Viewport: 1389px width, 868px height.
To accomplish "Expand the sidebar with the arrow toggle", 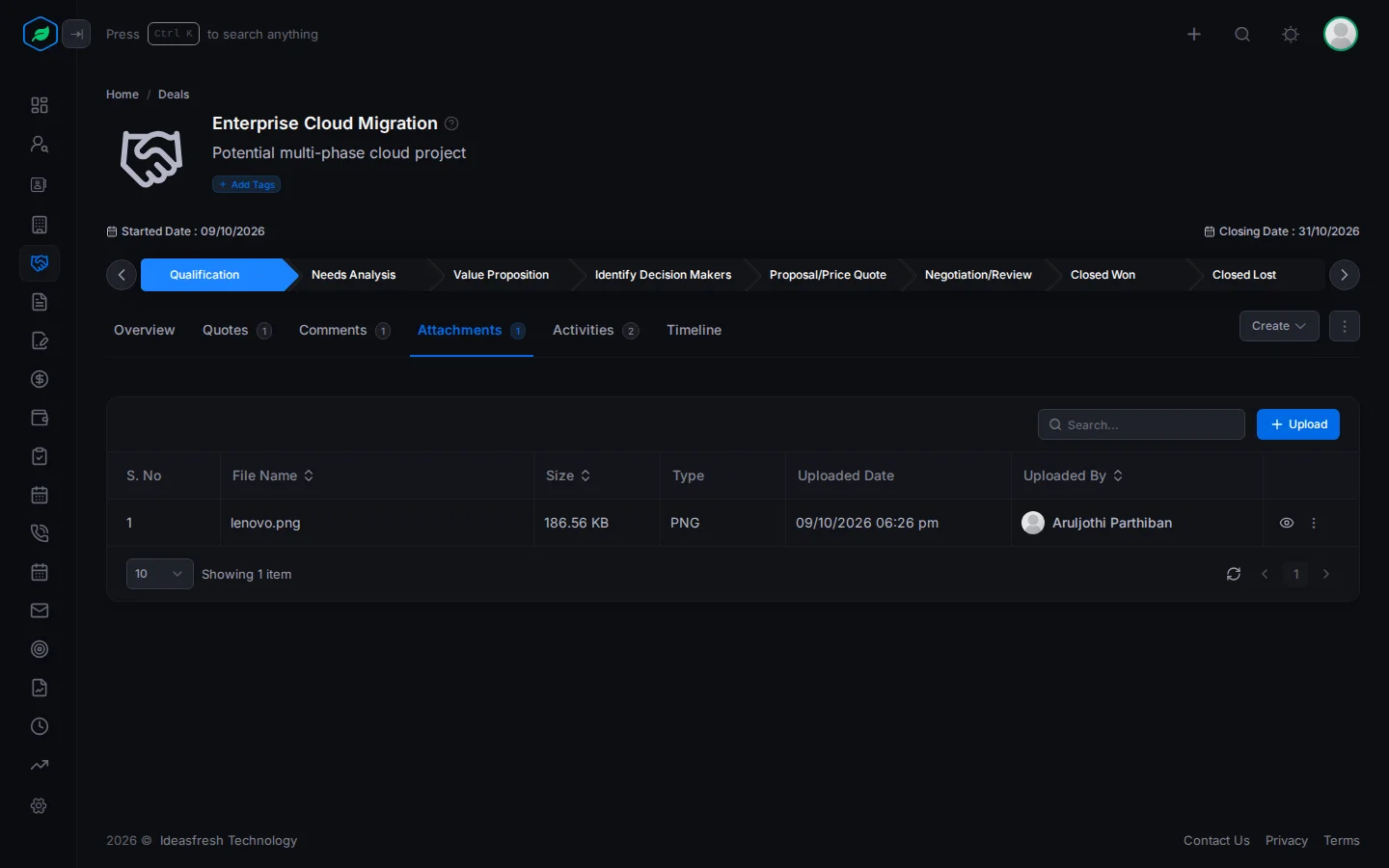I will pyautogui.click(x=77, y=34).
